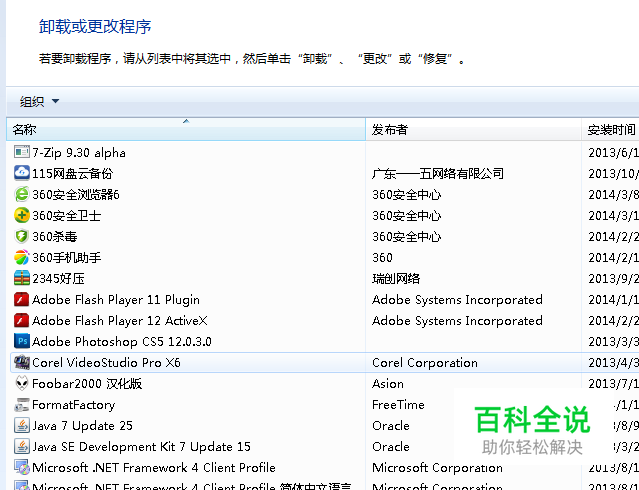Click the Foobar2000 alien icon

click(22, 383)
